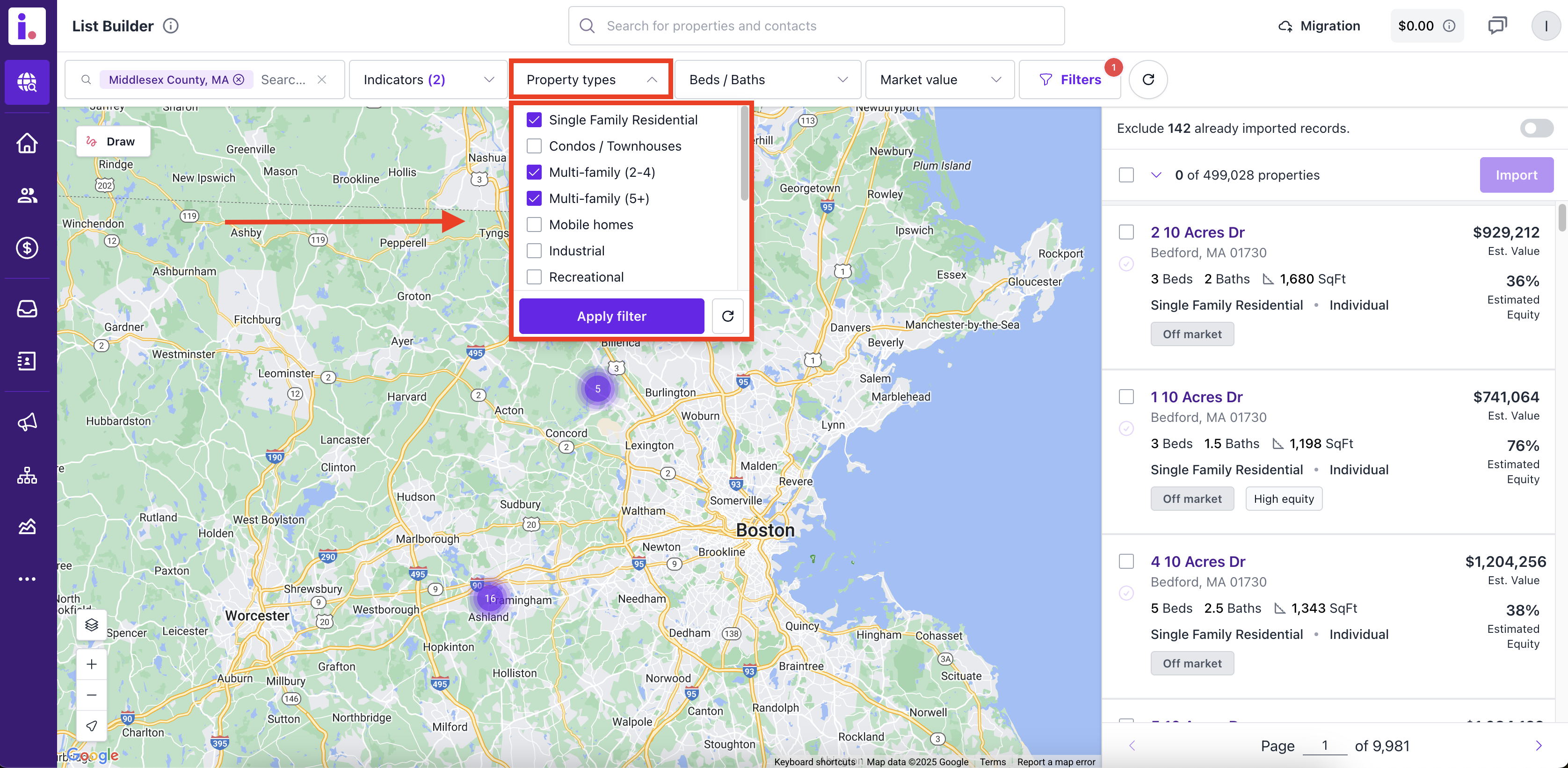Open the three dots more menu in sidebar
This screenshot has width=1568, height=768.
pos(27,579)
